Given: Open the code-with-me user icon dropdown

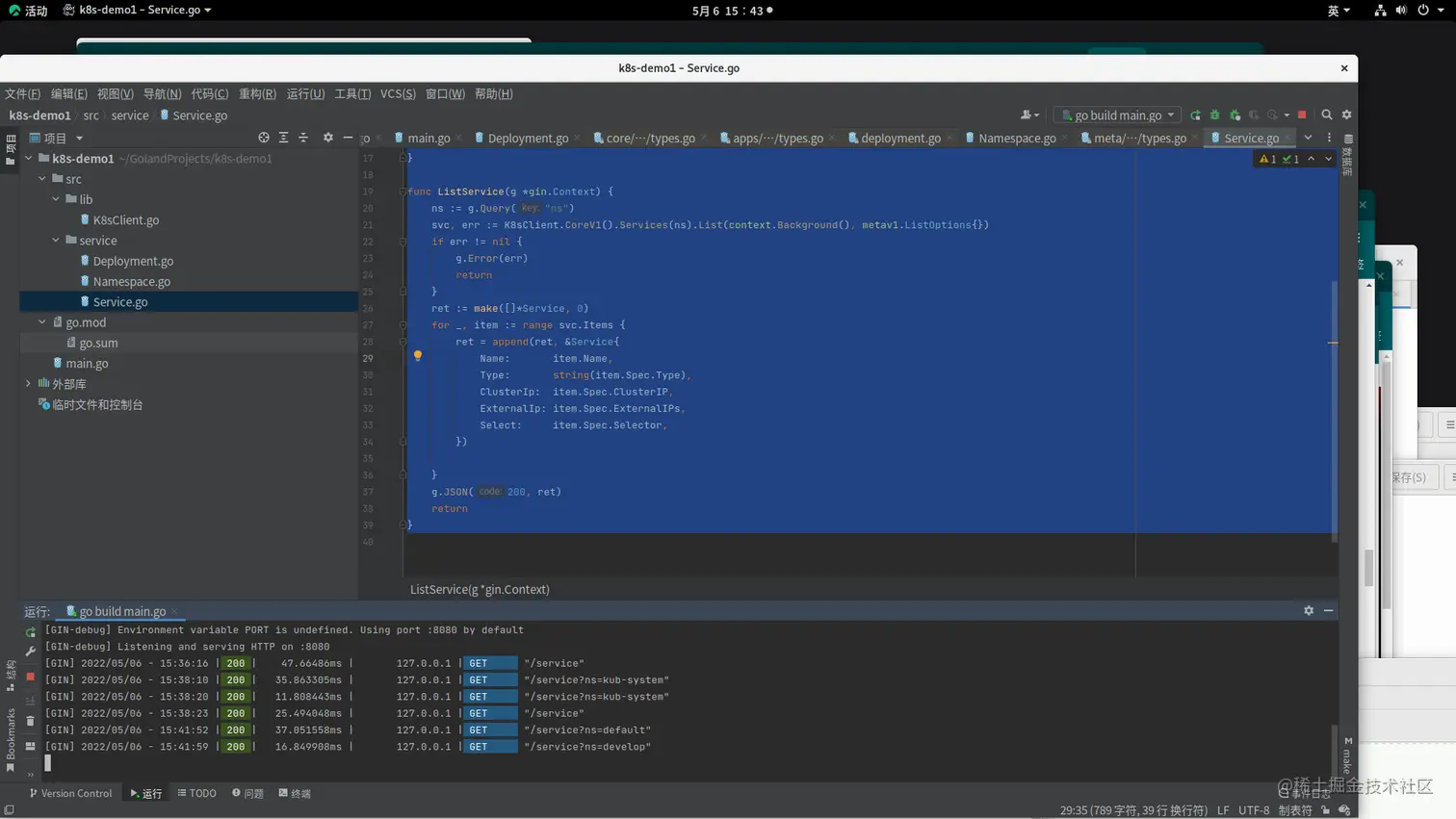Looking at the screenshot, I should click(1029, 115).
